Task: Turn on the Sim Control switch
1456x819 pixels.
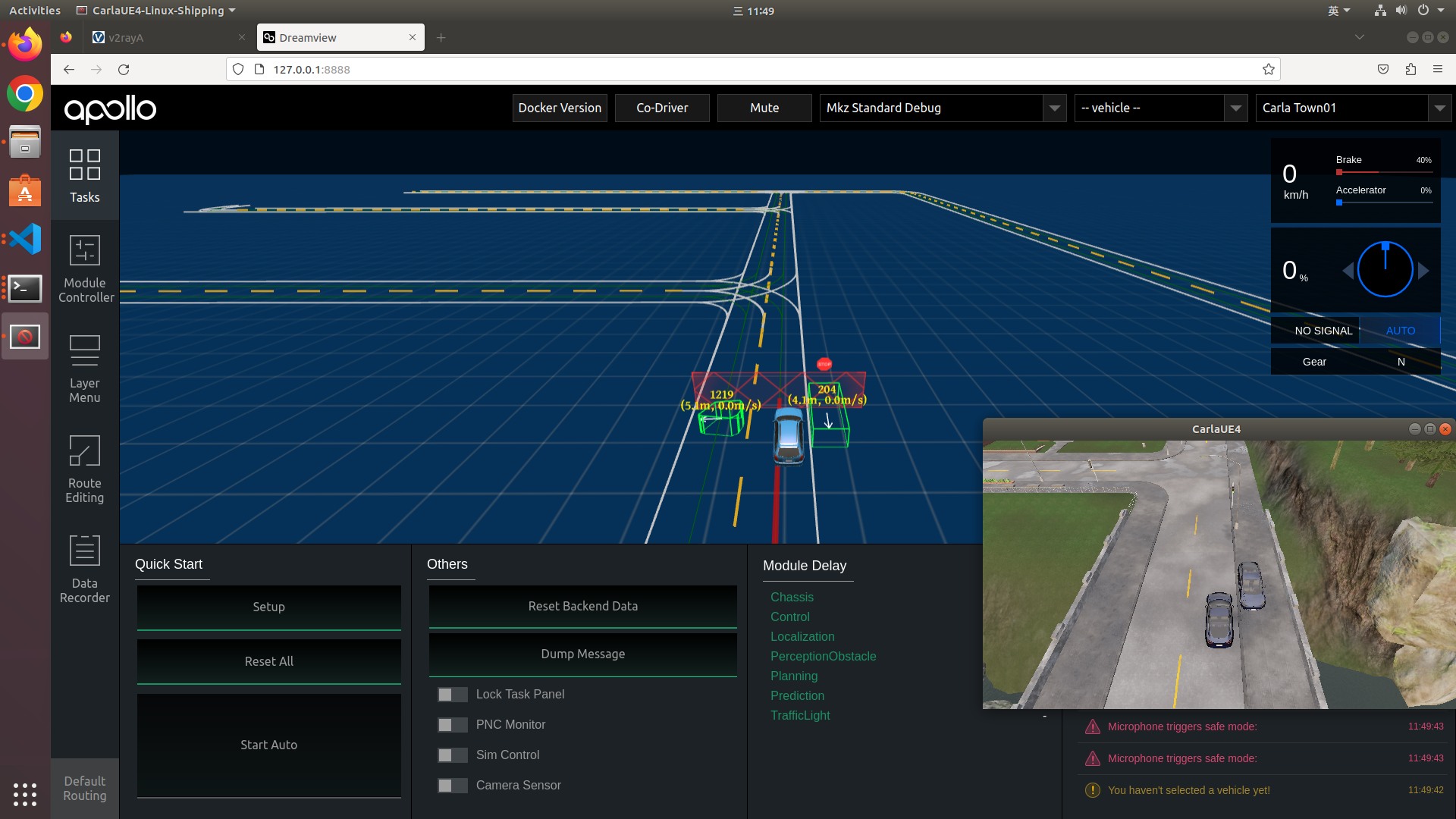Action: point(452,755)
